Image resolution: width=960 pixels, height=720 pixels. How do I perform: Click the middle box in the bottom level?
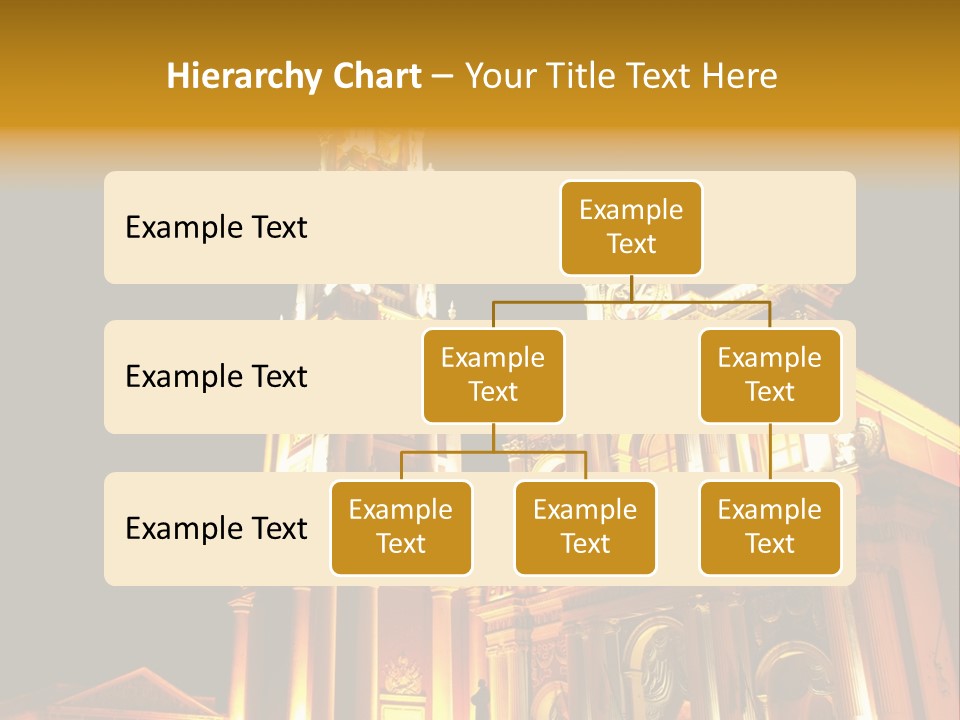[x=585, y=528]
